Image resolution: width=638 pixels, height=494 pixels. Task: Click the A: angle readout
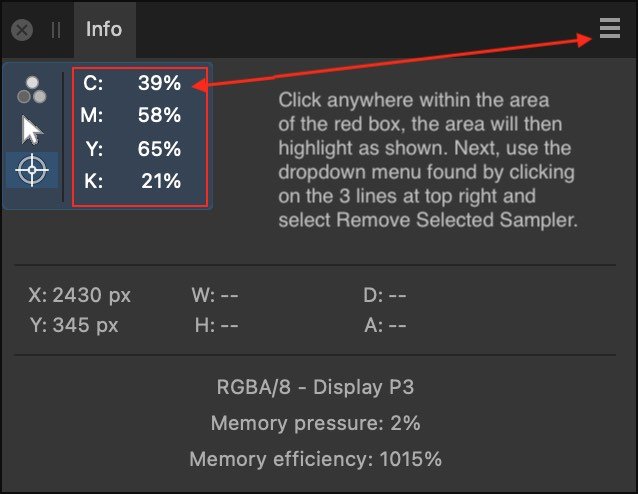pyautogui.click(x=385, y=325)
